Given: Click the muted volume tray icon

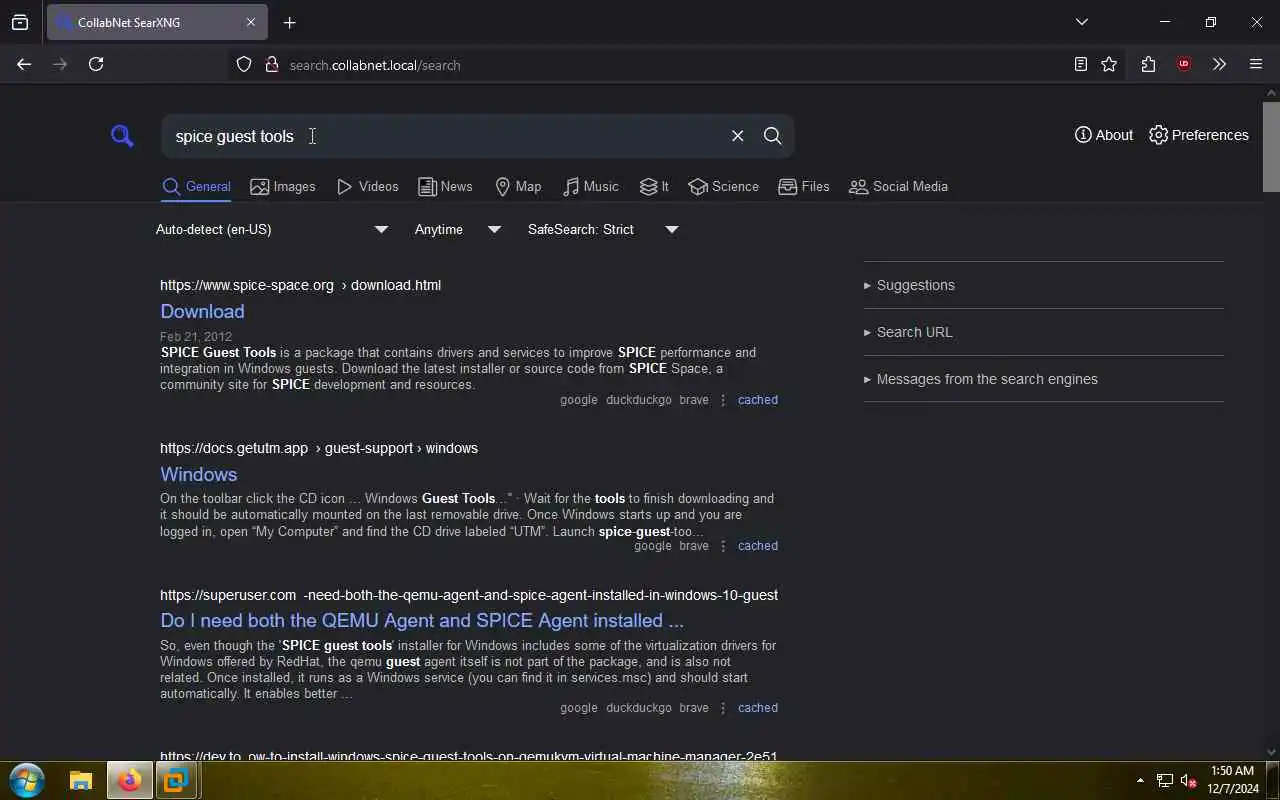Looking at the screenshot, I should [1189, 780].
